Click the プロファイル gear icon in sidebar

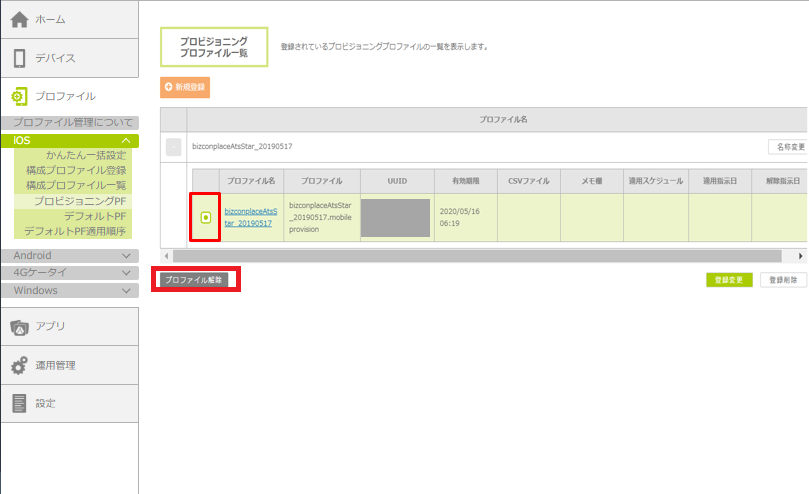[19, 96]
